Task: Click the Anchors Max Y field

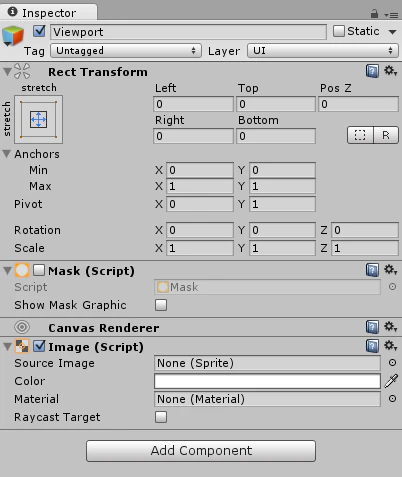Action: pyautogui.click(x=282, y=186)
